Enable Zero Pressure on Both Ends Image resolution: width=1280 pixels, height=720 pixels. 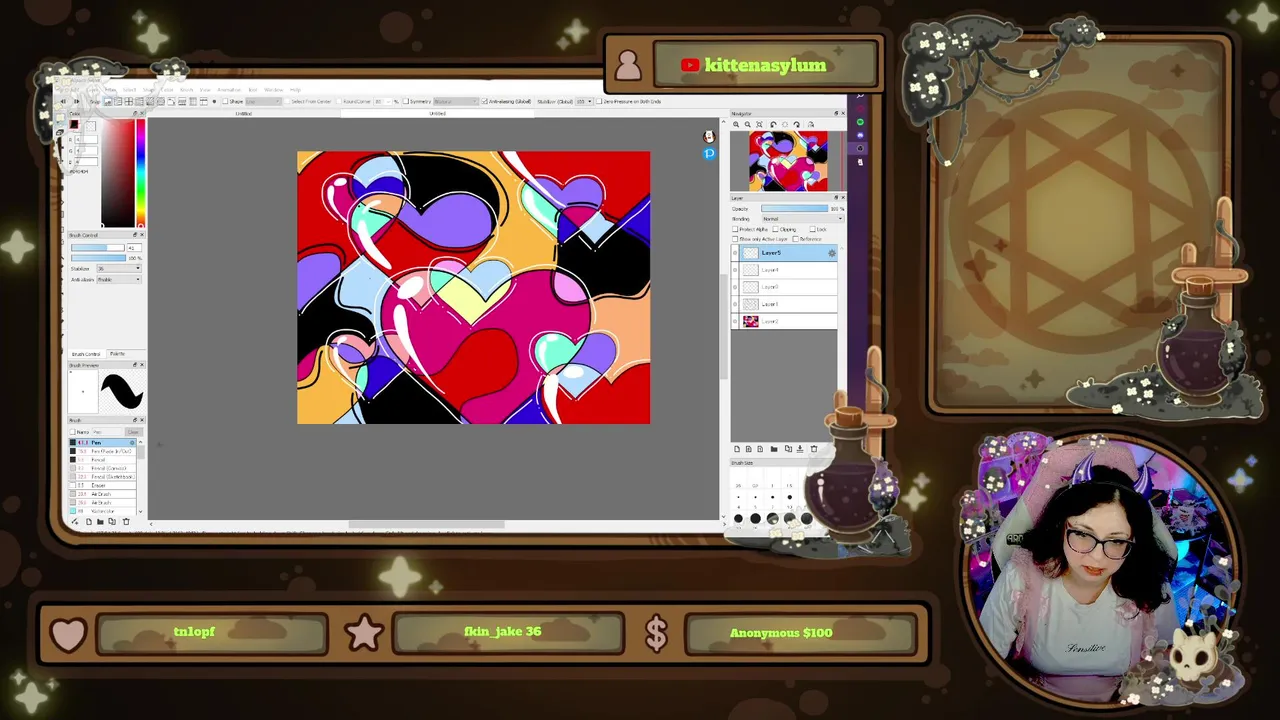point(598,101)
